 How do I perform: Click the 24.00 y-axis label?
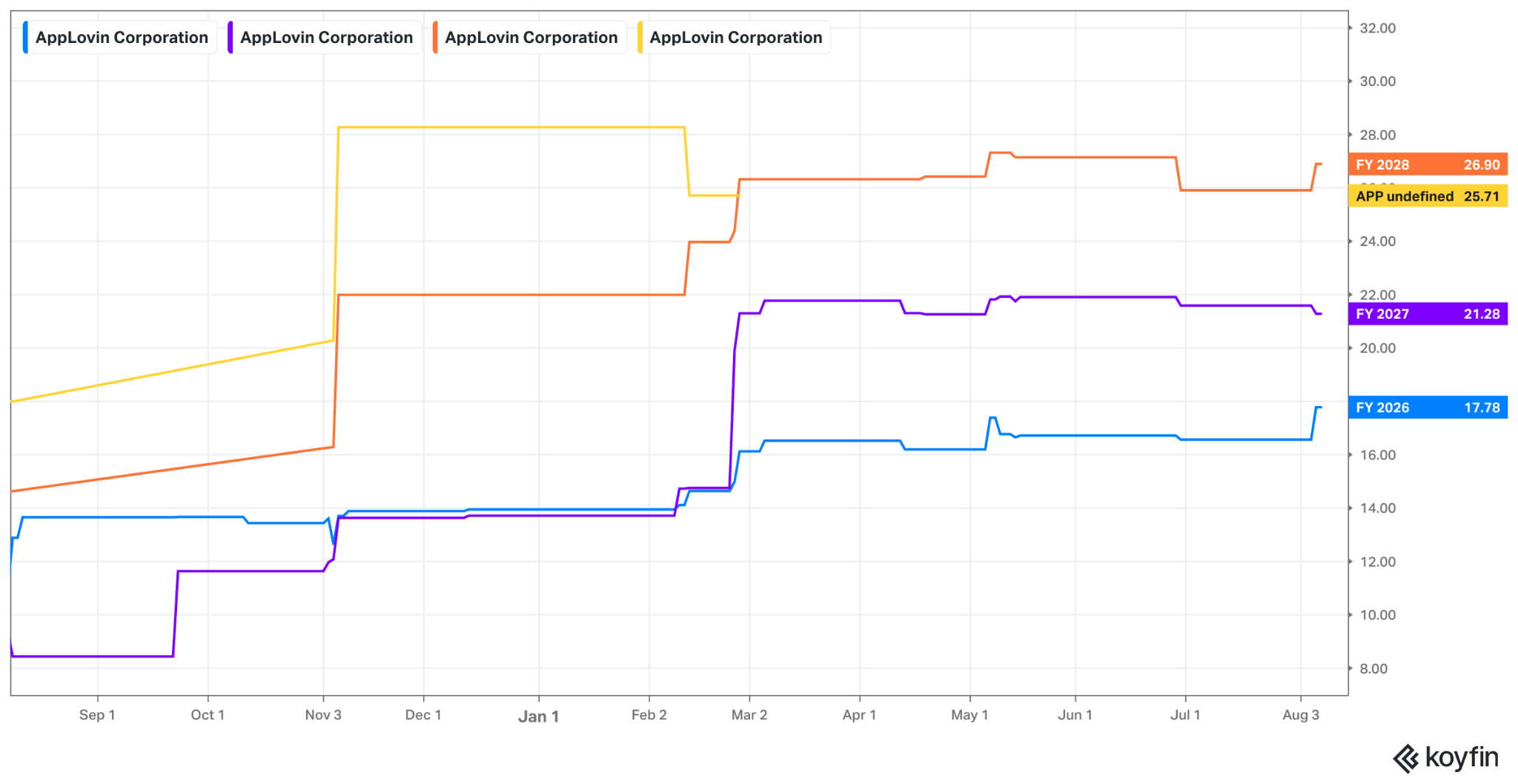[x=1377, y=242]
